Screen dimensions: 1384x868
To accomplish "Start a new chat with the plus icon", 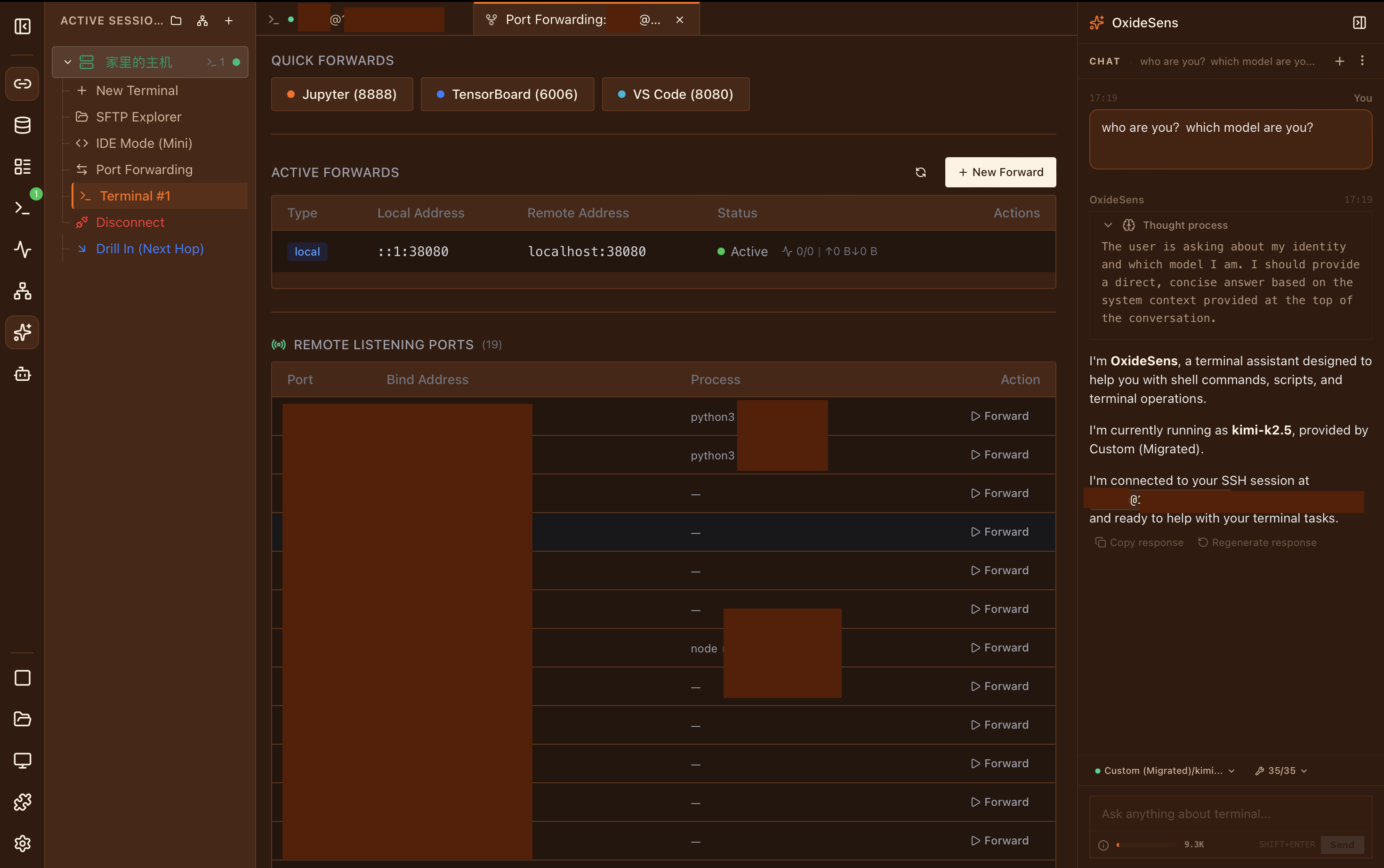I will coord(1340,61).
